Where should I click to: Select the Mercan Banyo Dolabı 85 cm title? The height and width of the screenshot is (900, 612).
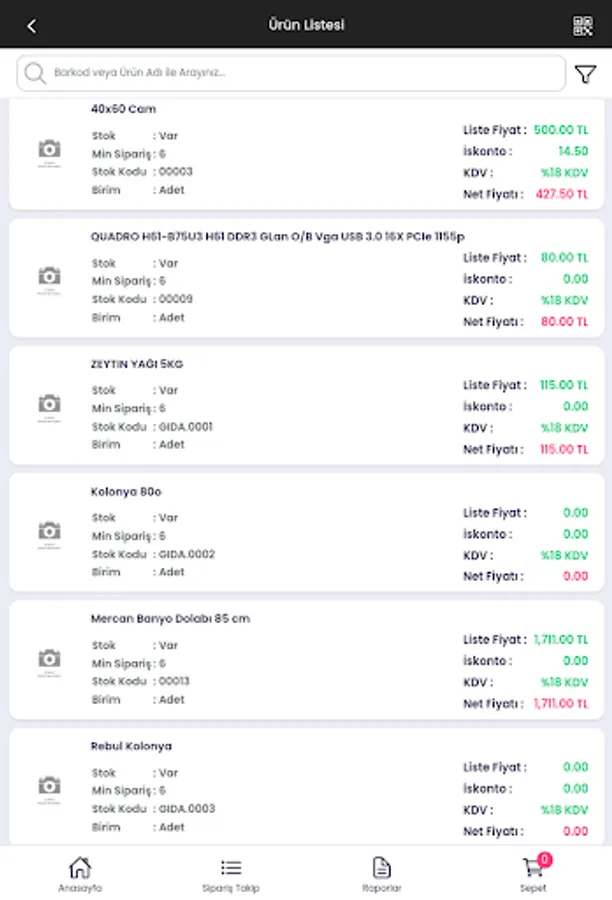(170, 619)
